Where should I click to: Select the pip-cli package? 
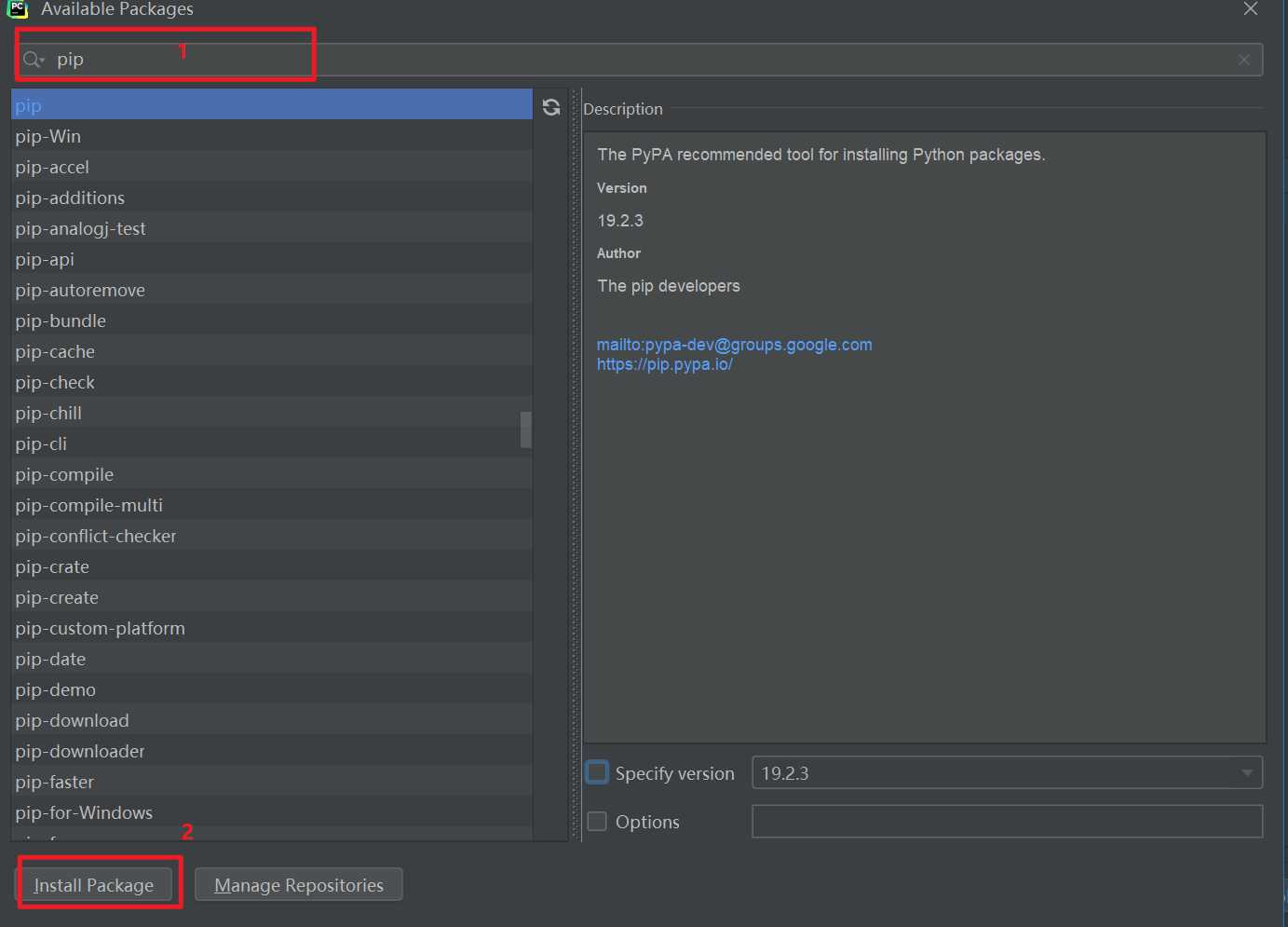pos(271,443)
